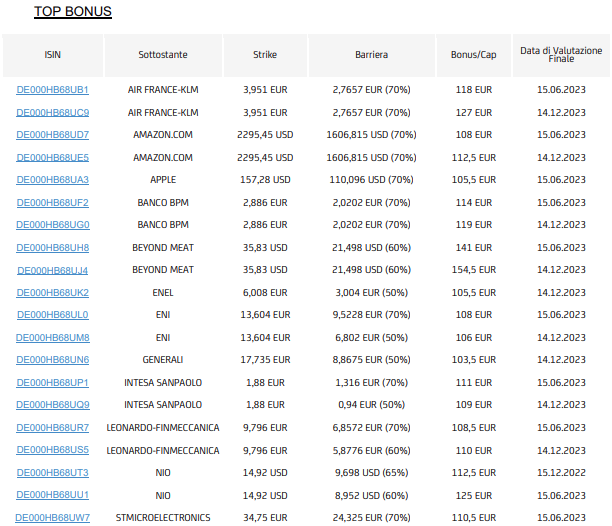Screen dimensions: 612x526
Task: Click the Barriera column header
Action: pos(372,55)
